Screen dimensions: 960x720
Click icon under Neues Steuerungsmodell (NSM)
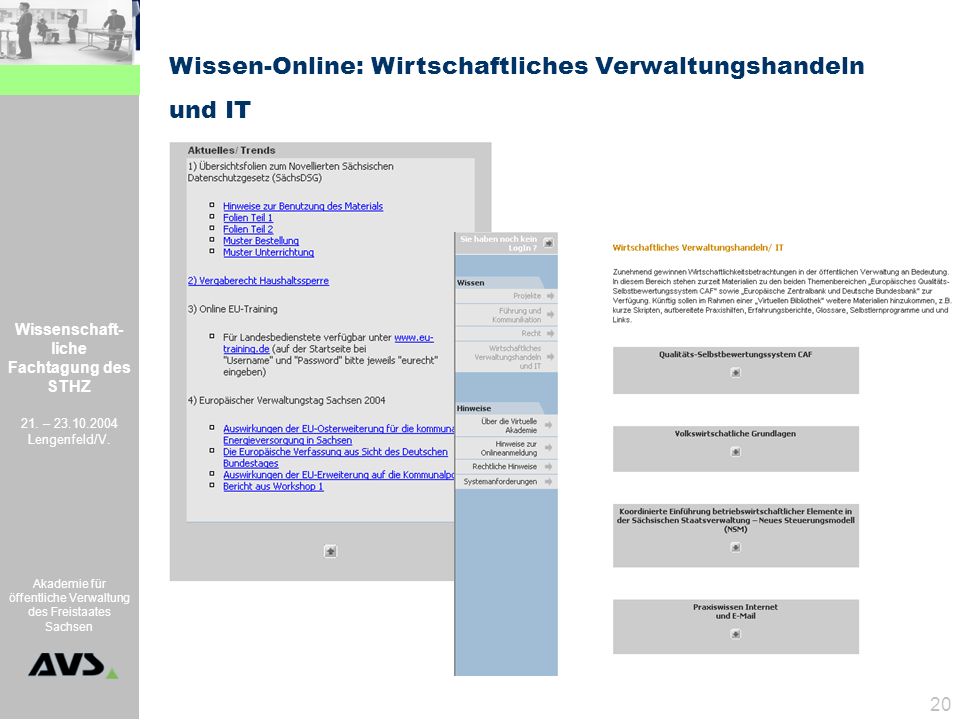click(x=736, y=548)
